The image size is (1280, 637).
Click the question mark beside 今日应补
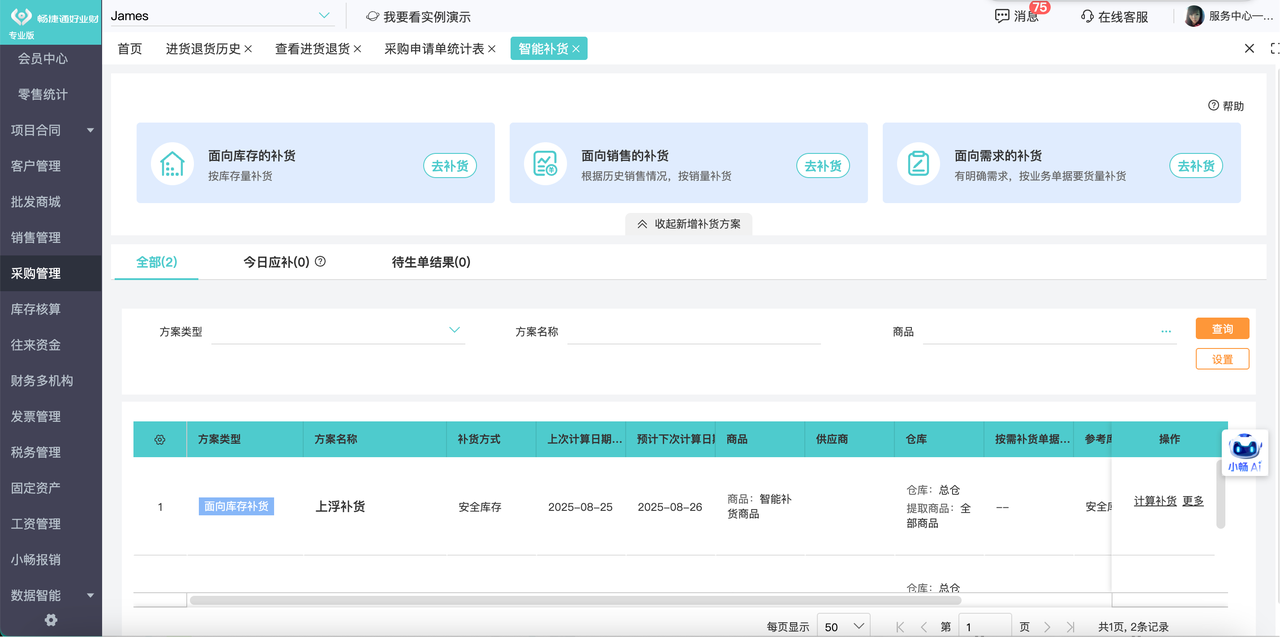point(320,262)
